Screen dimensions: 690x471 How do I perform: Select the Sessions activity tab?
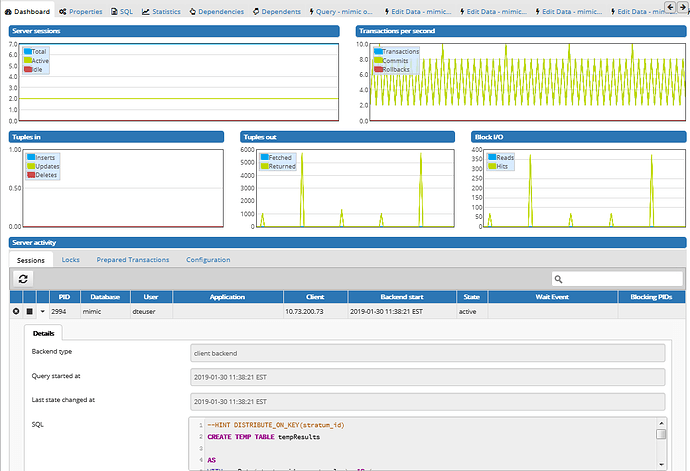(x=31, y=260)
